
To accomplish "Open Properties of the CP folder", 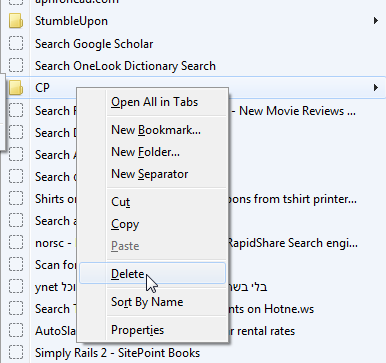I will tap(137, 330).
